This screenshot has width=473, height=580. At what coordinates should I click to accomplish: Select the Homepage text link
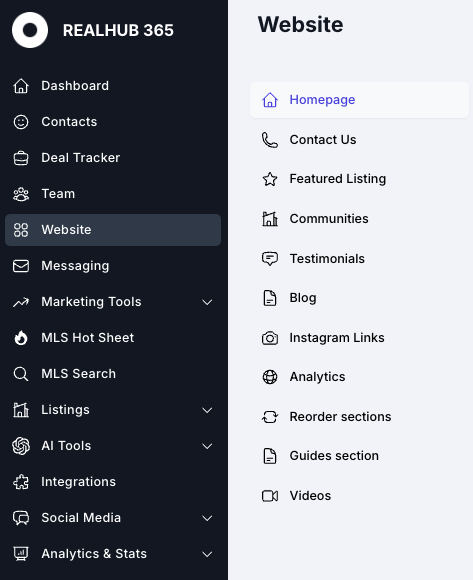point(322,100)
